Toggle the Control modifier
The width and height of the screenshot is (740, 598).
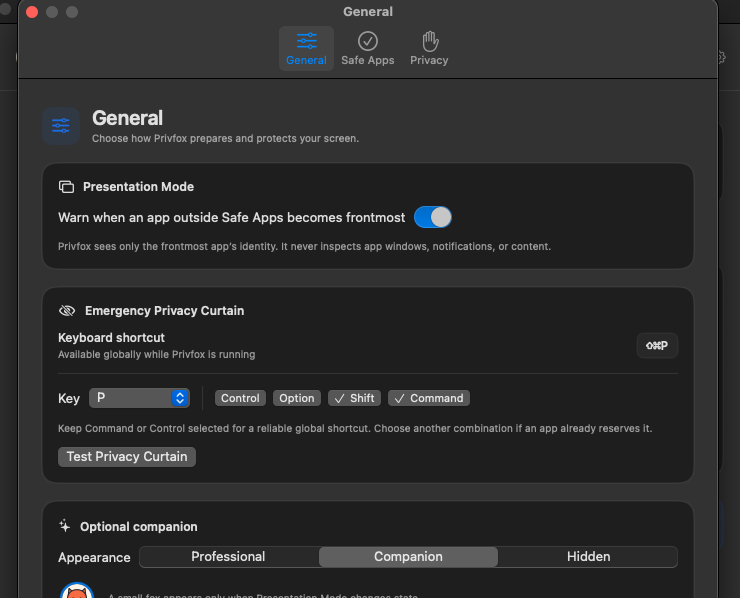[x=240, y=398]
